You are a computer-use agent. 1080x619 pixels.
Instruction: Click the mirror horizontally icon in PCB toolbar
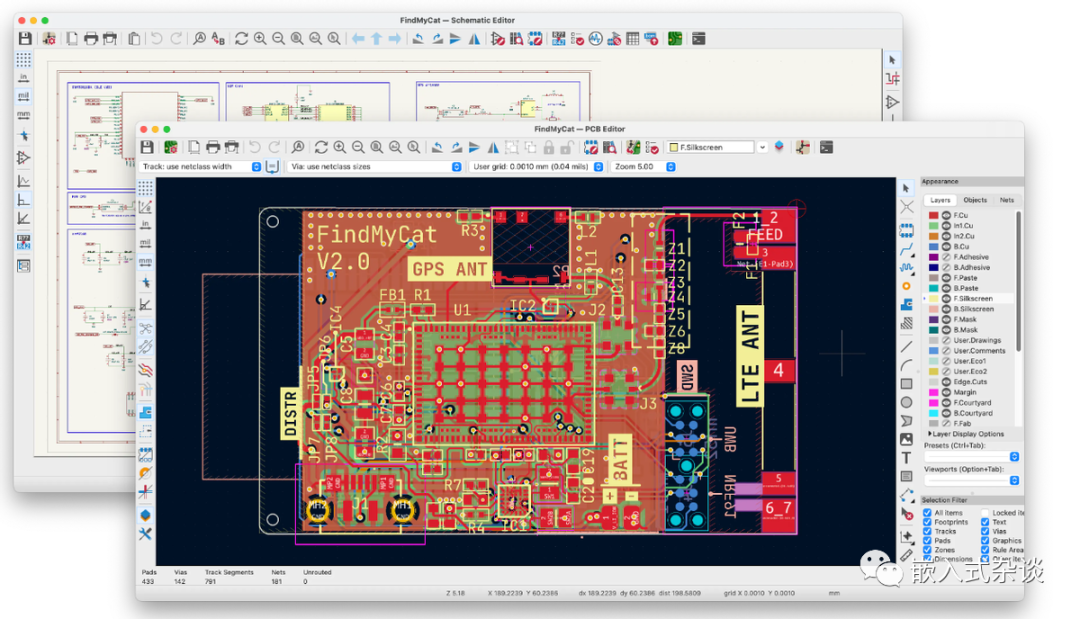[493, 147]
